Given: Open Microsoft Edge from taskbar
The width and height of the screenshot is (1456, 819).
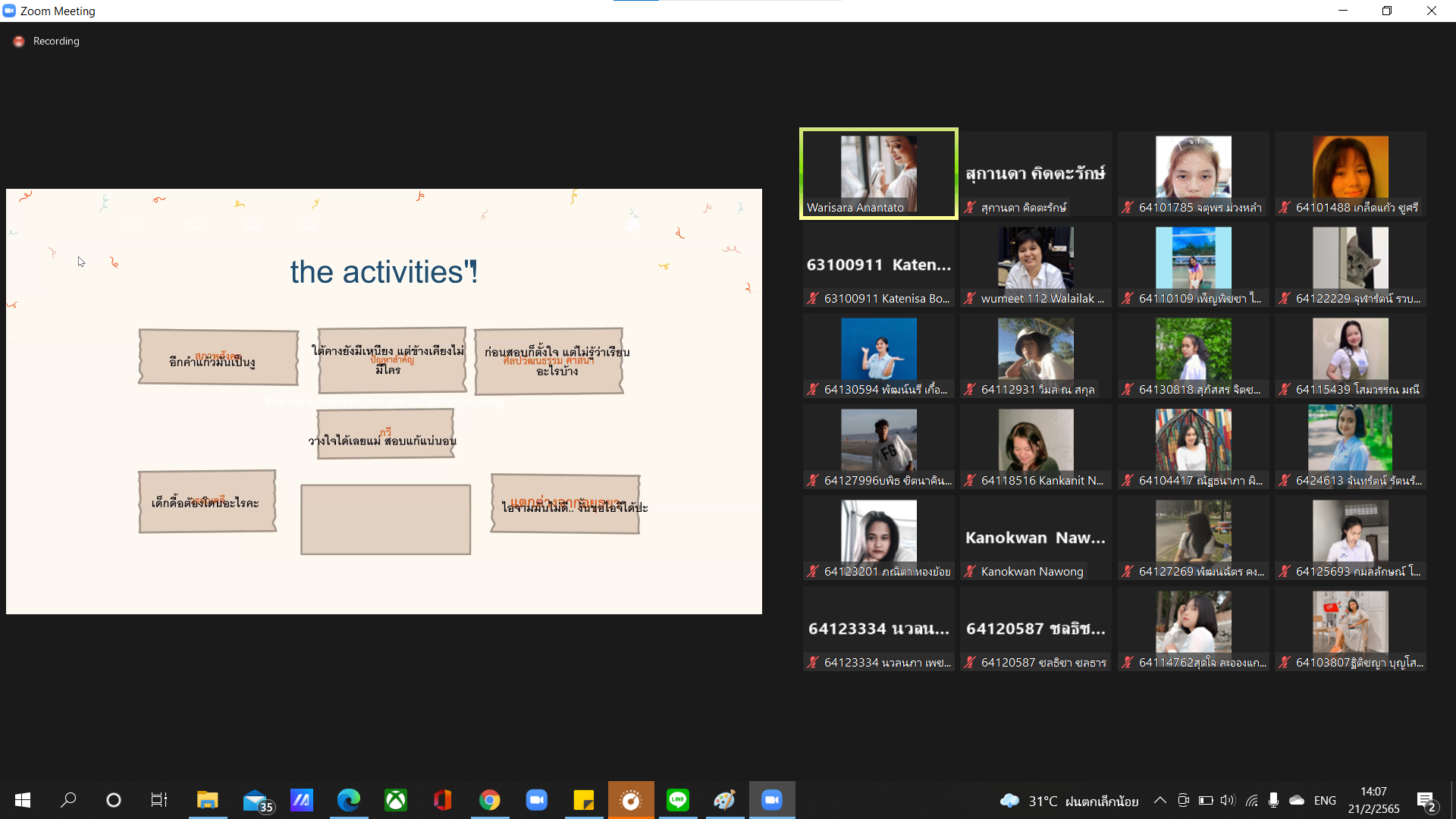Looking at the screenshot, I should (348, 800).
